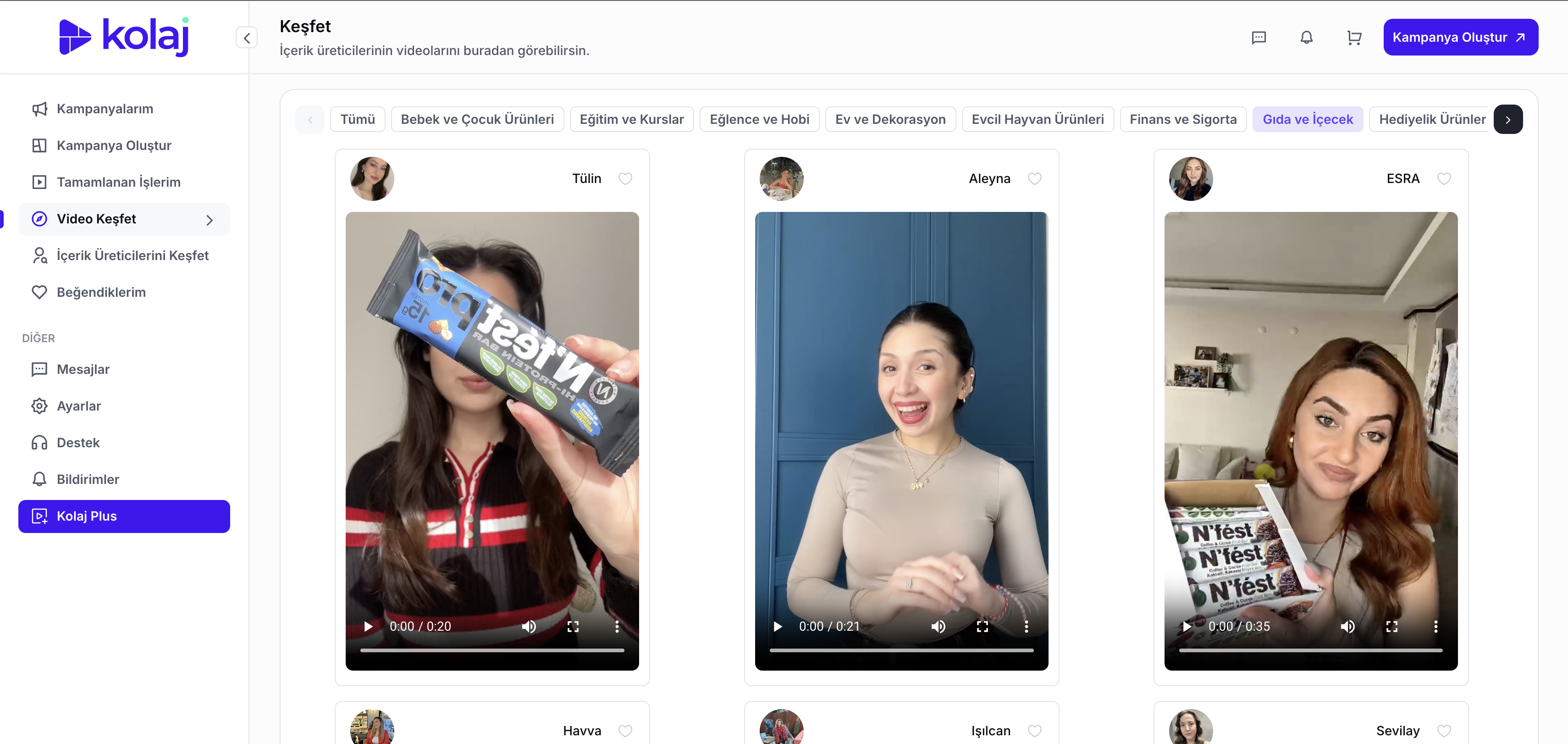Expand the Video Keşfet chevron

[210, 220]
